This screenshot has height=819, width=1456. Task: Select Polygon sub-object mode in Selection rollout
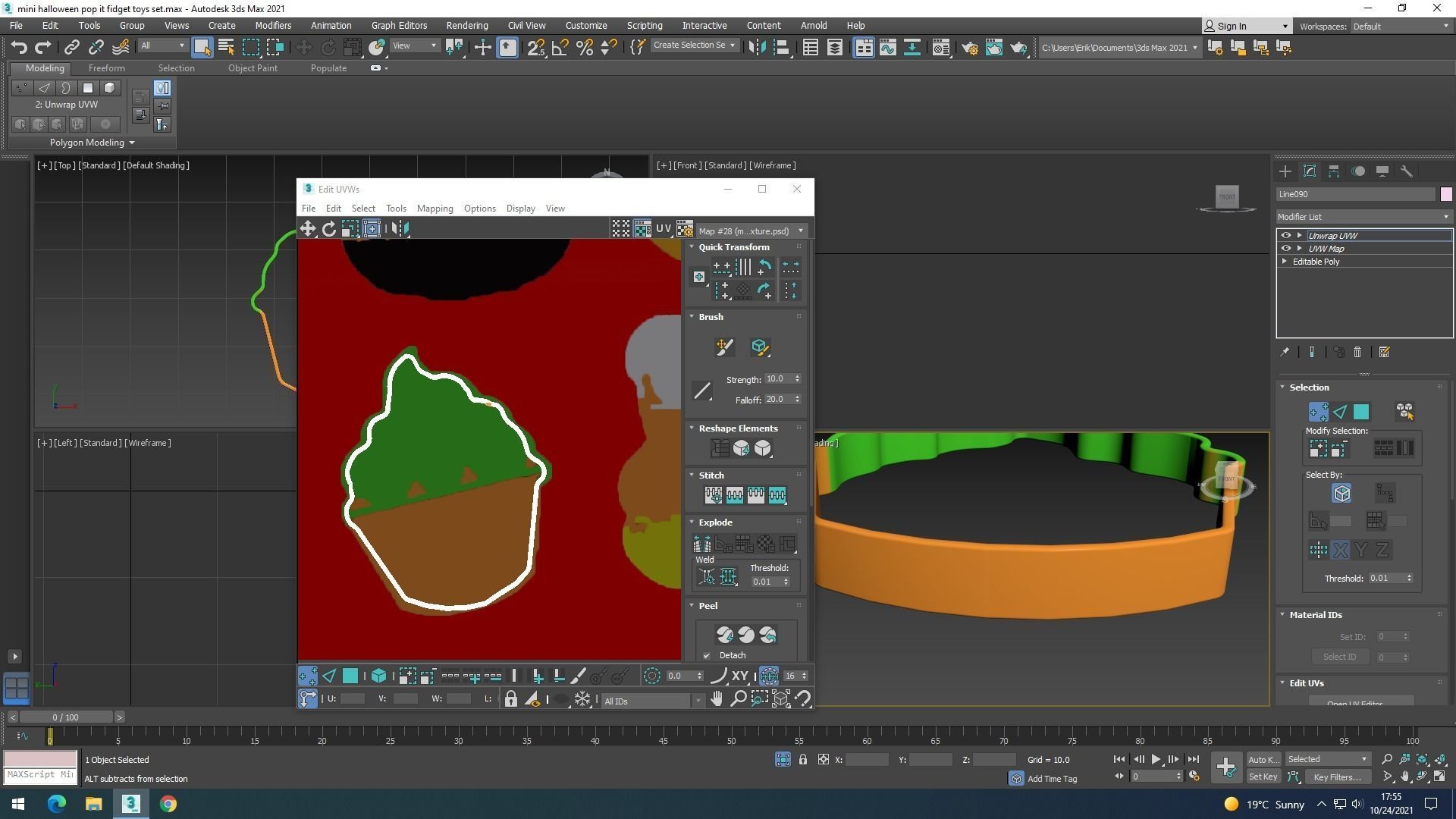point(1361,412)
